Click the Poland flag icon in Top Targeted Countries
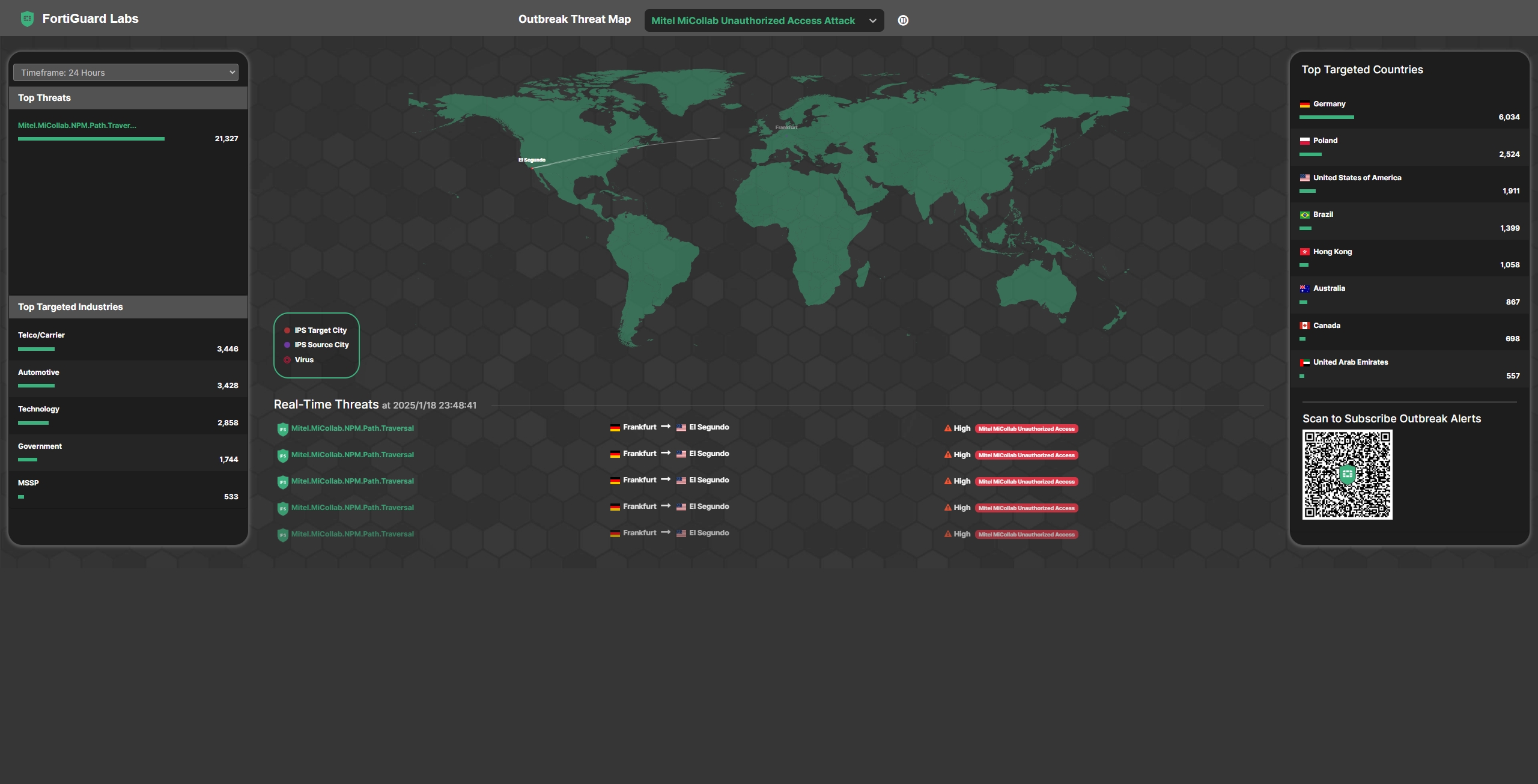The width and height of the screenshot is (1538, 784). coord(1305,141)
